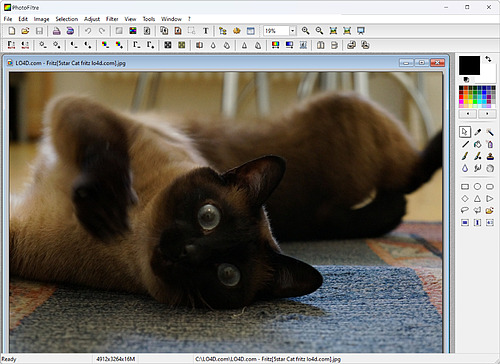Click the black foreground color swatch
Image resolution: width=500 pixels, height=364 pixels.
(x=469, y=65)
